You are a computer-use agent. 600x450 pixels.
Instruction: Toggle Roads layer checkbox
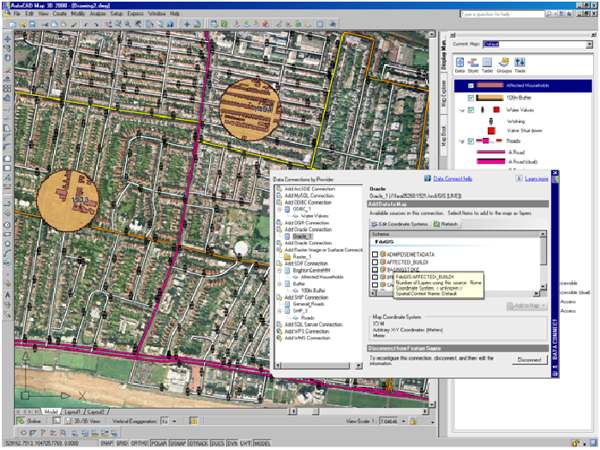tap(471, 141)
